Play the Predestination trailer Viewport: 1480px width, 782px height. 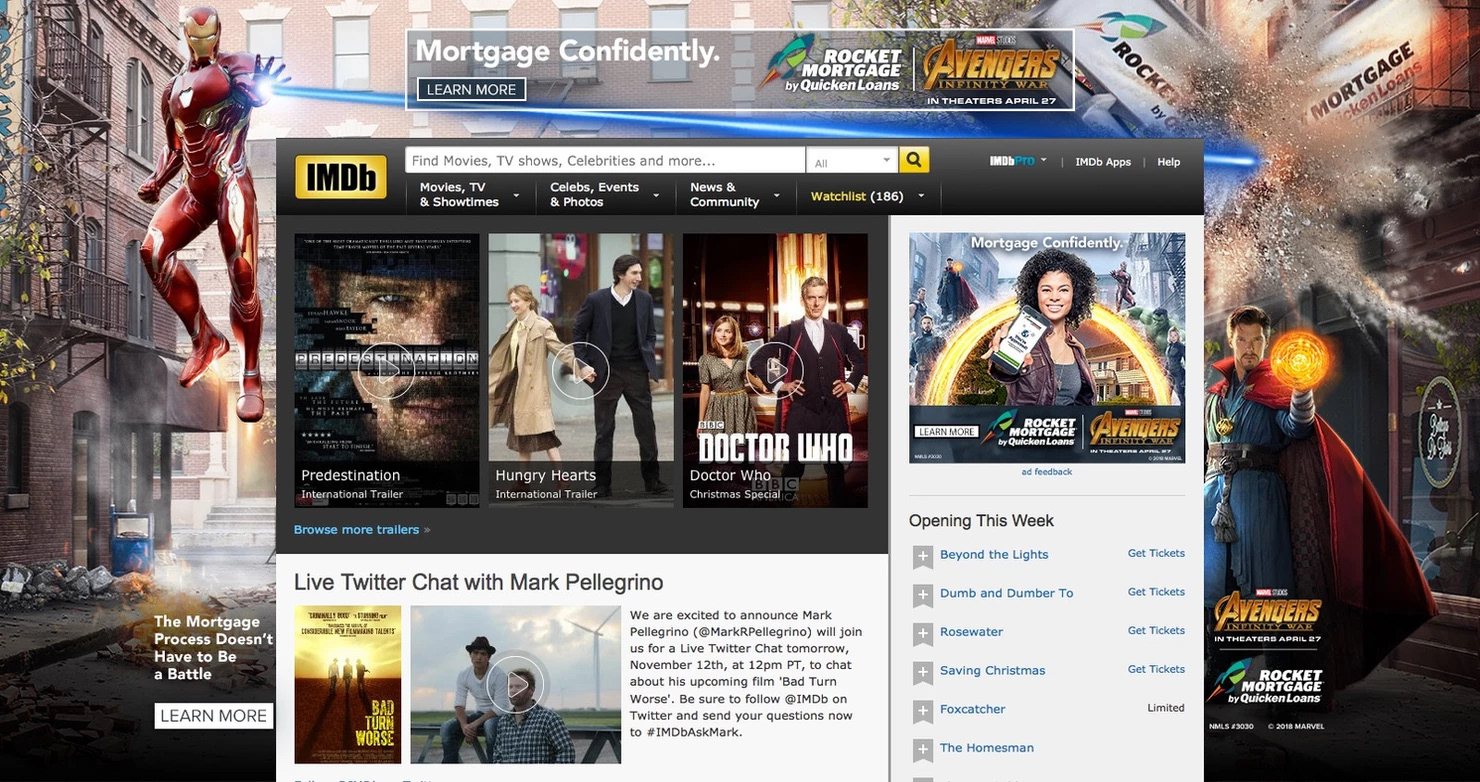(386, 371)
